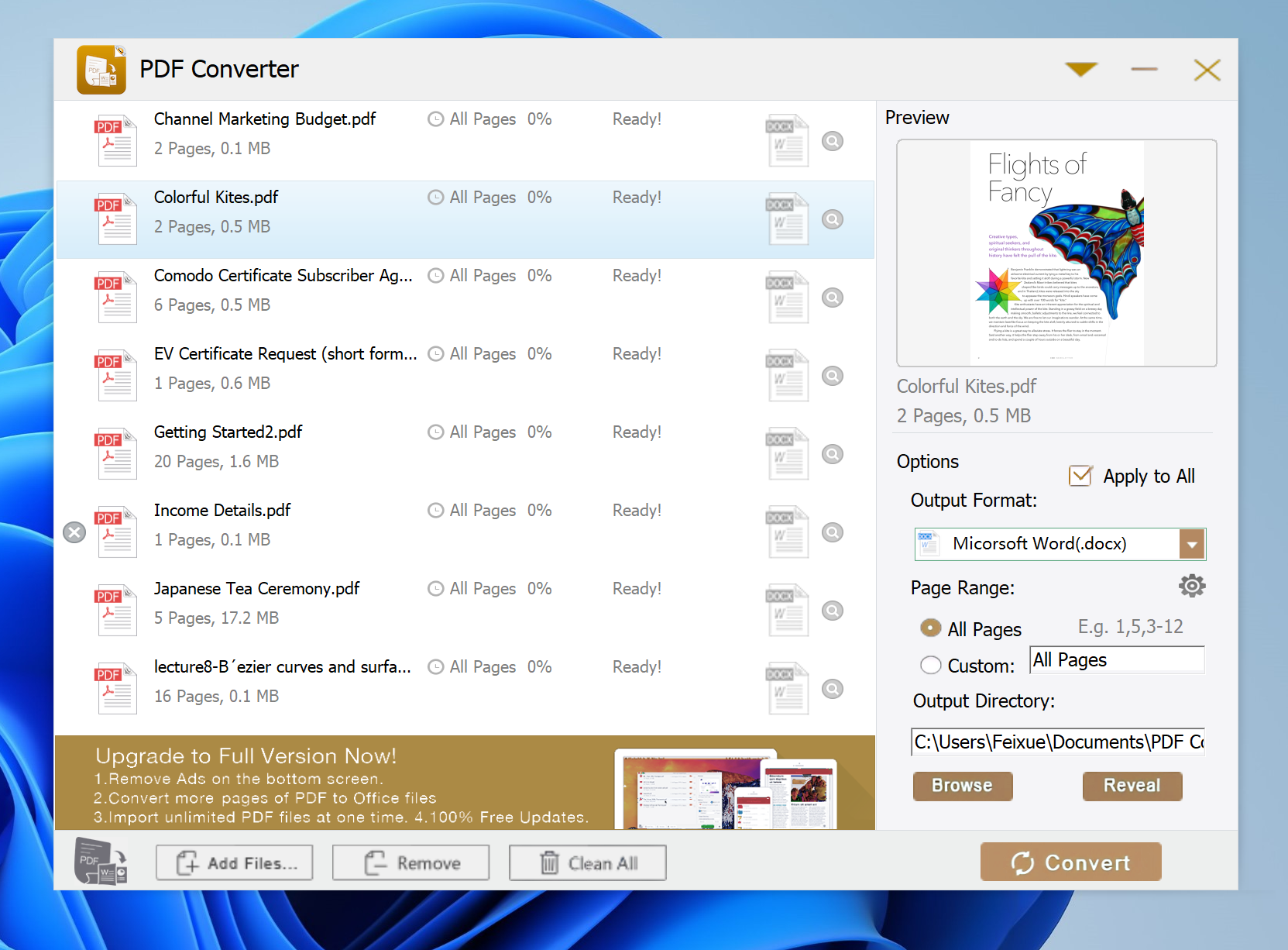The image size is (1288, 950).
Task: Click DOCX output icon for Income Details.pdf
Action: [788, 532]
